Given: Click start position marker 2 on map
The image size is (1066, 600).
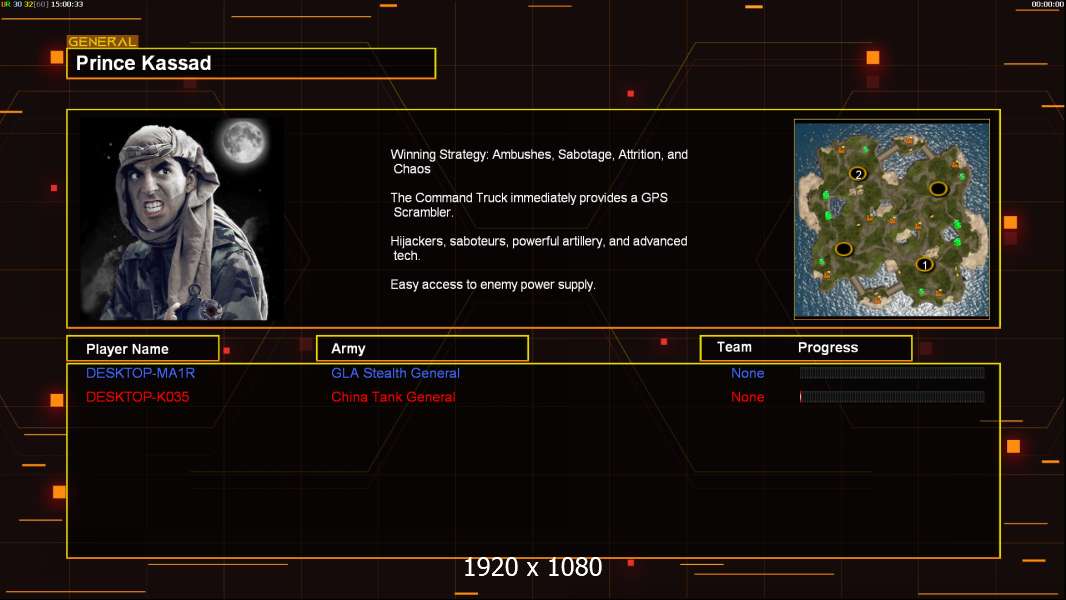Looking at the screenshot, I should point(858,174).
